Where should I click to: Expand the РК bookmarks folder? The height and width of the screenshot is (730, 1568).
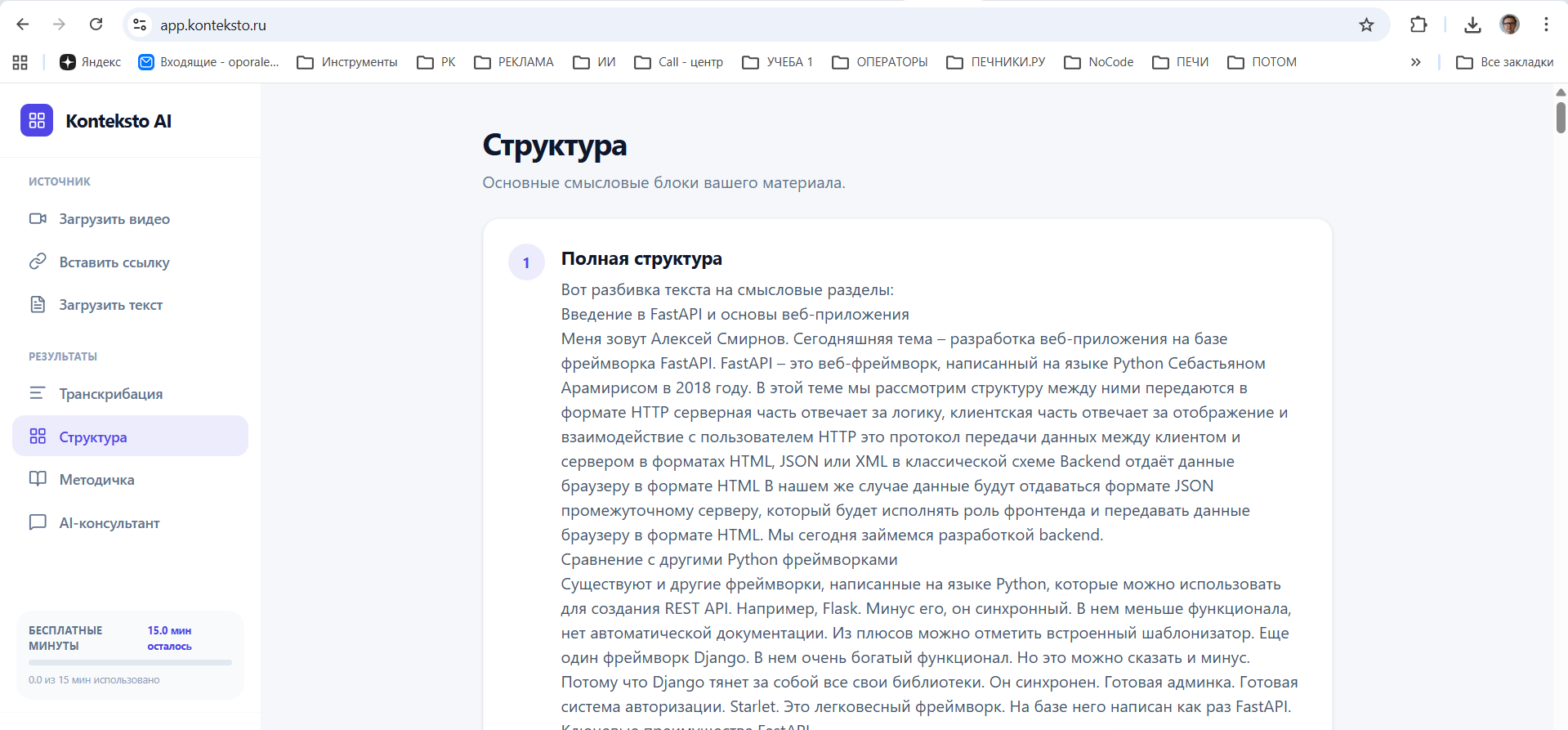tap(436, 62)
